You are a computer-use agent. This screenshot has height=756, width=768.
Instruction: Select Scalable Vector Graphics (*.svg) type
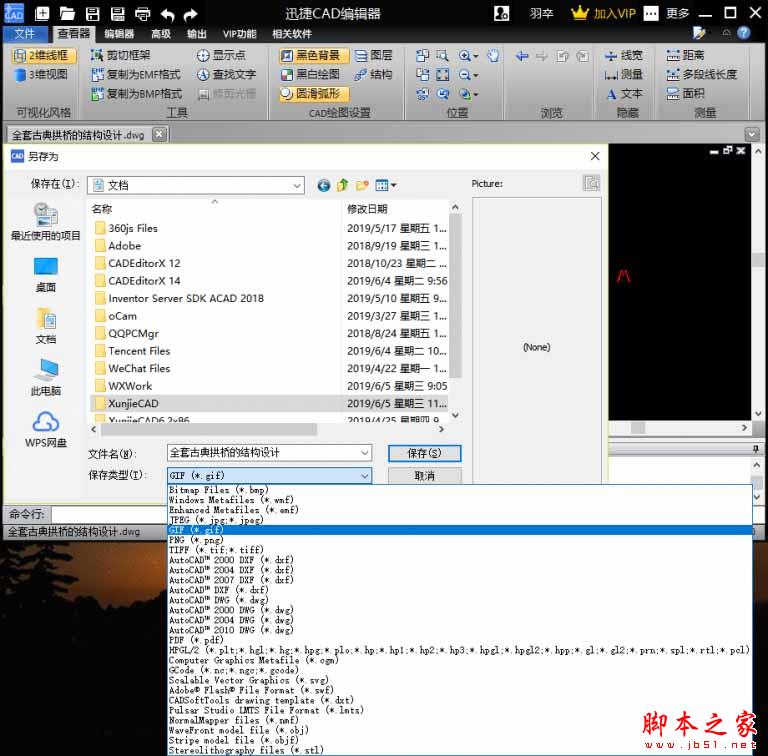[460, 680]
